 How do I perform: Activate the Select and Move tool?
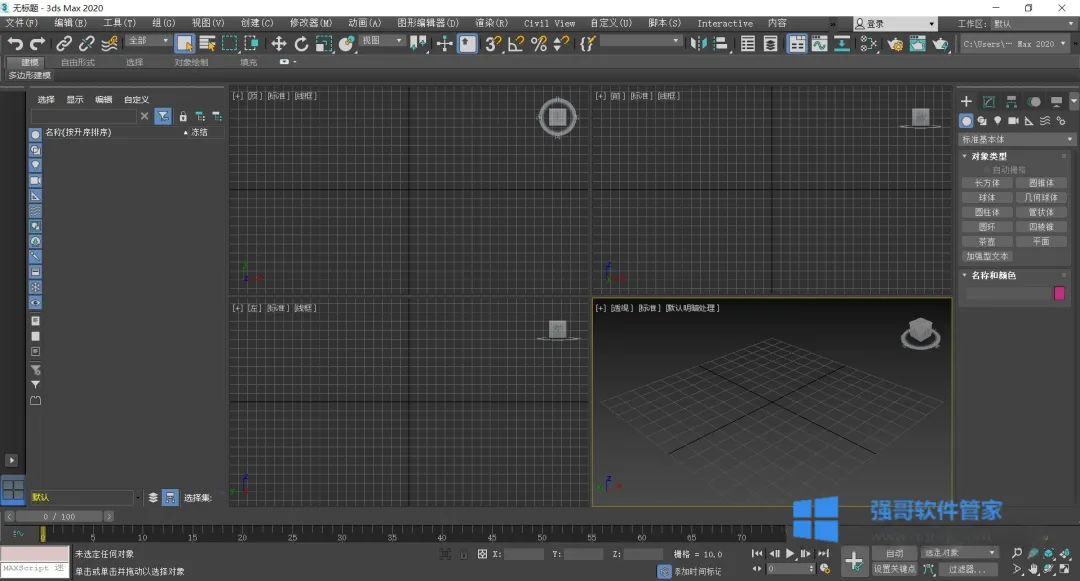[278, 44]
